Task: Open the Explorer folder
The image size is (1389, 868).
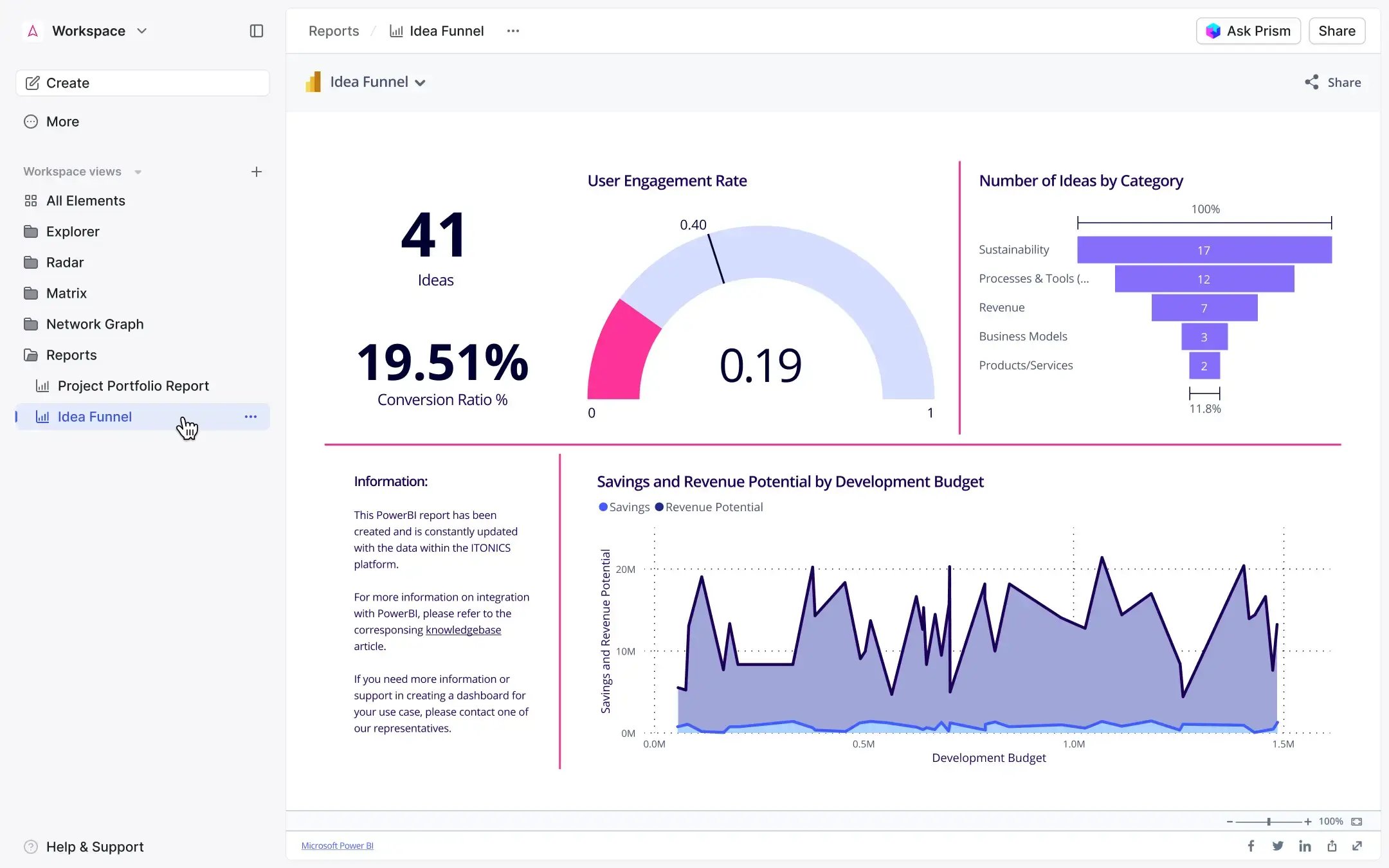Action: tap(62, 231)
